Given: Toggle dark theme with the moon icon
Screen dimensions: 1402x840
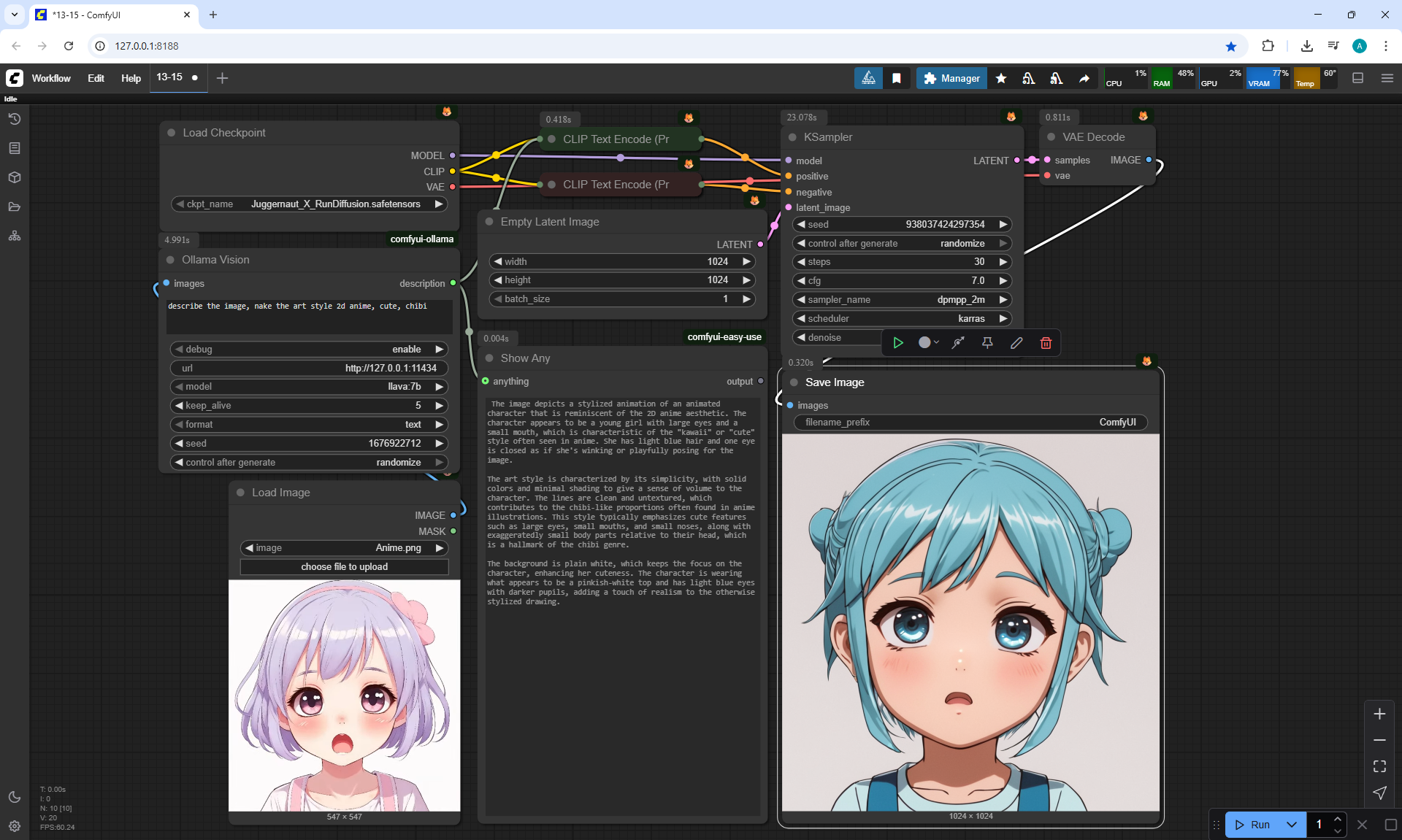Looking at the screenshot, I should pos(15,797).
